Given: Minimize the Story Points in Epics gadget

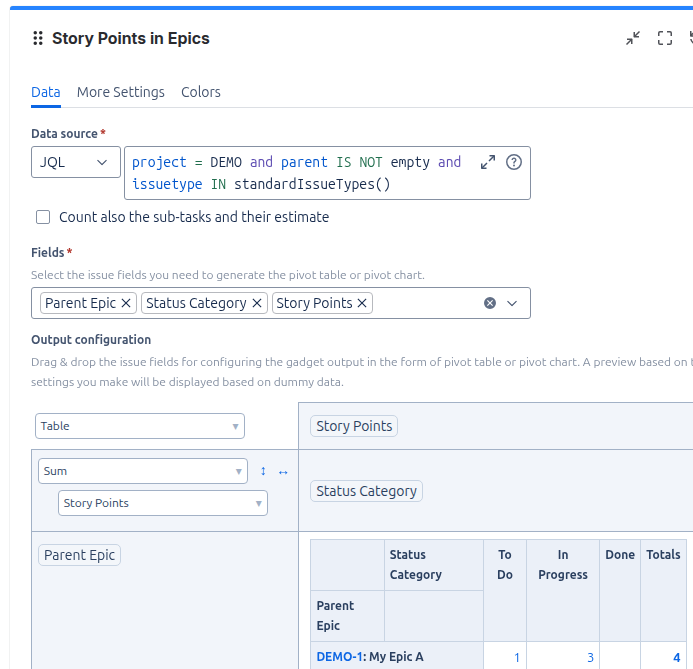Looking at the screenshot, I should click(633, 38).
